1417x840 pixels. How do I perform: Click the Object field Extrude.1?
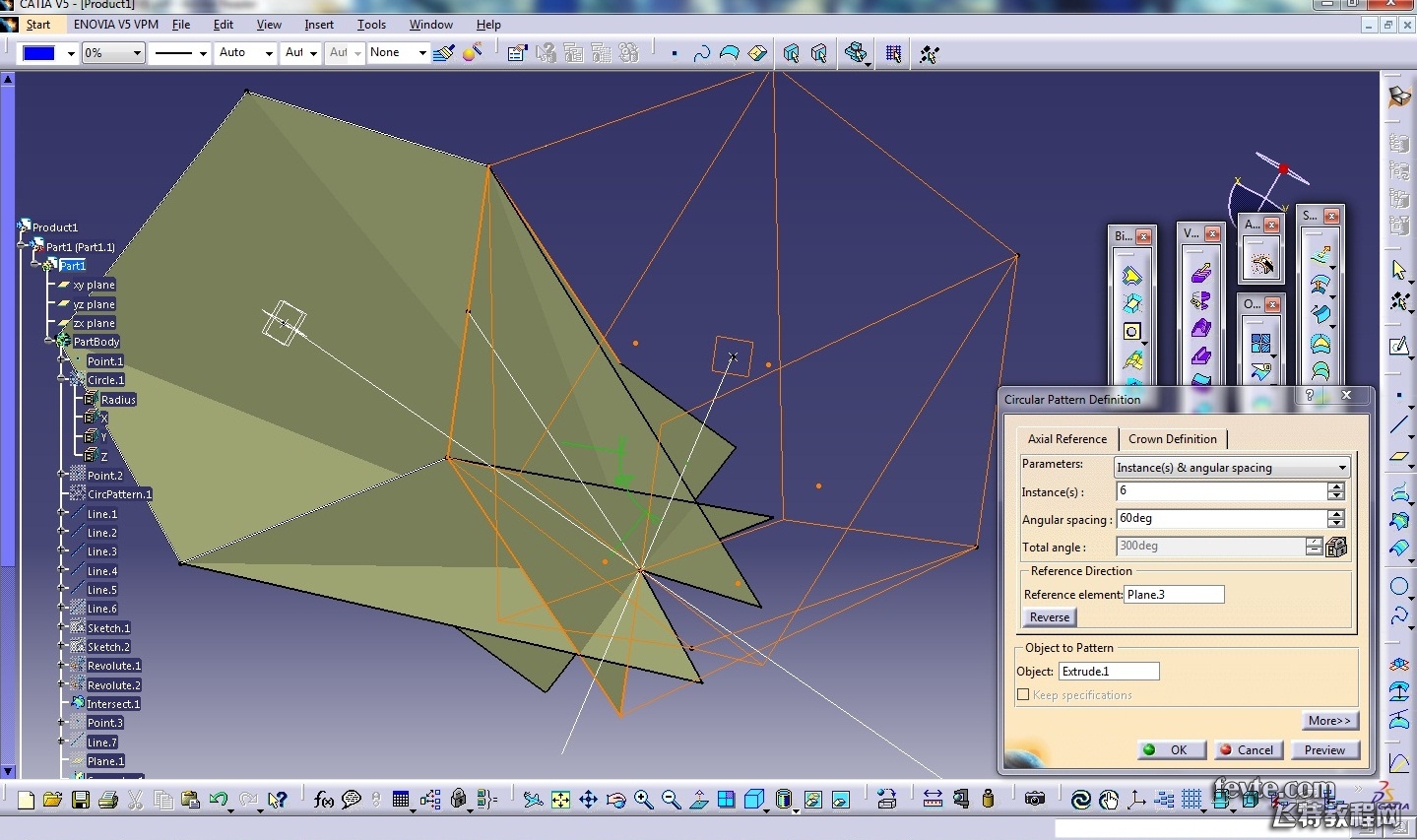click(1109, 672)
